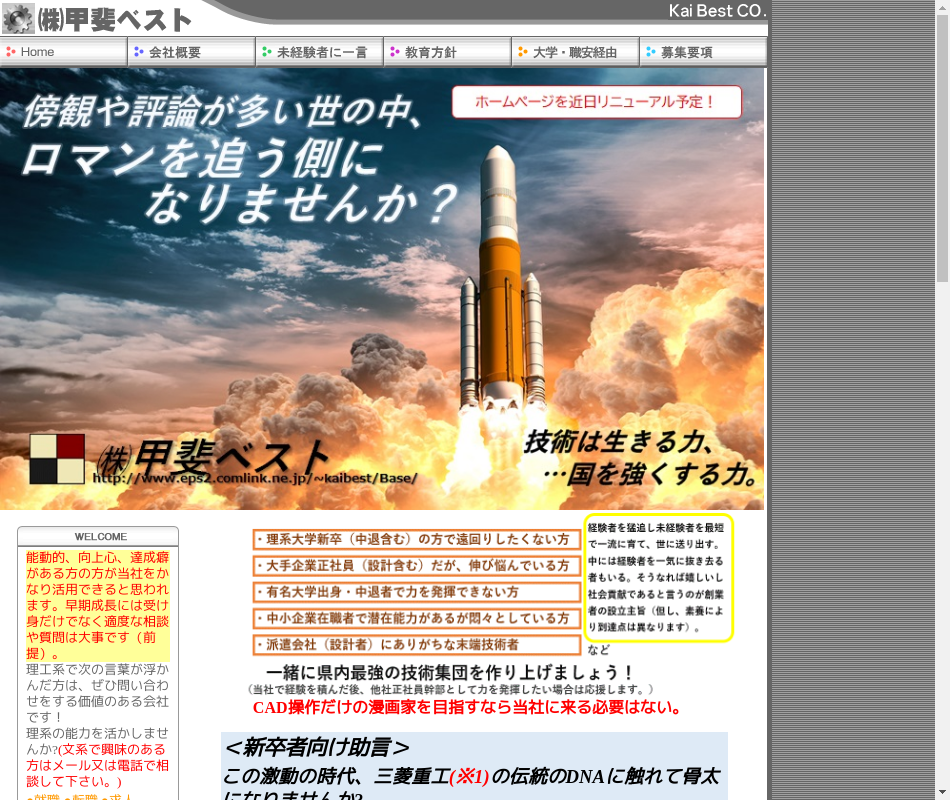Open the 会社概要 company overview page
Viewport: 950px width, 800px height.
(x=175, y=52)
